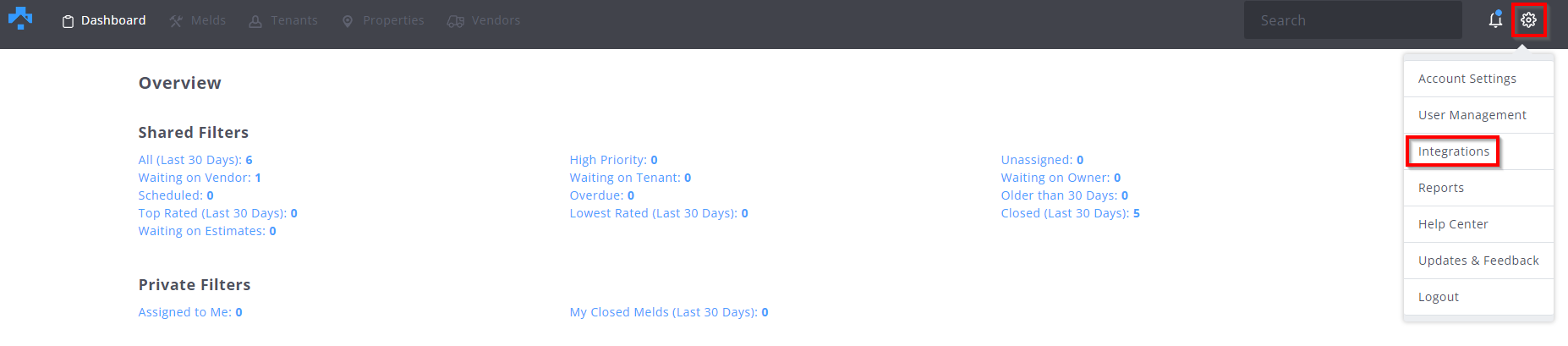1568x346 pixels.
Task: Open Reports from the dropdown menu
Action: coord(1440,188)
